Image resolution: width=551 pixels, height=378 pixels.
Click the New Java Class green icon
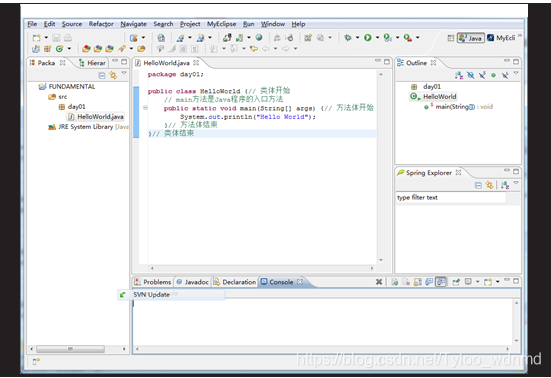[x=59, y=48]
